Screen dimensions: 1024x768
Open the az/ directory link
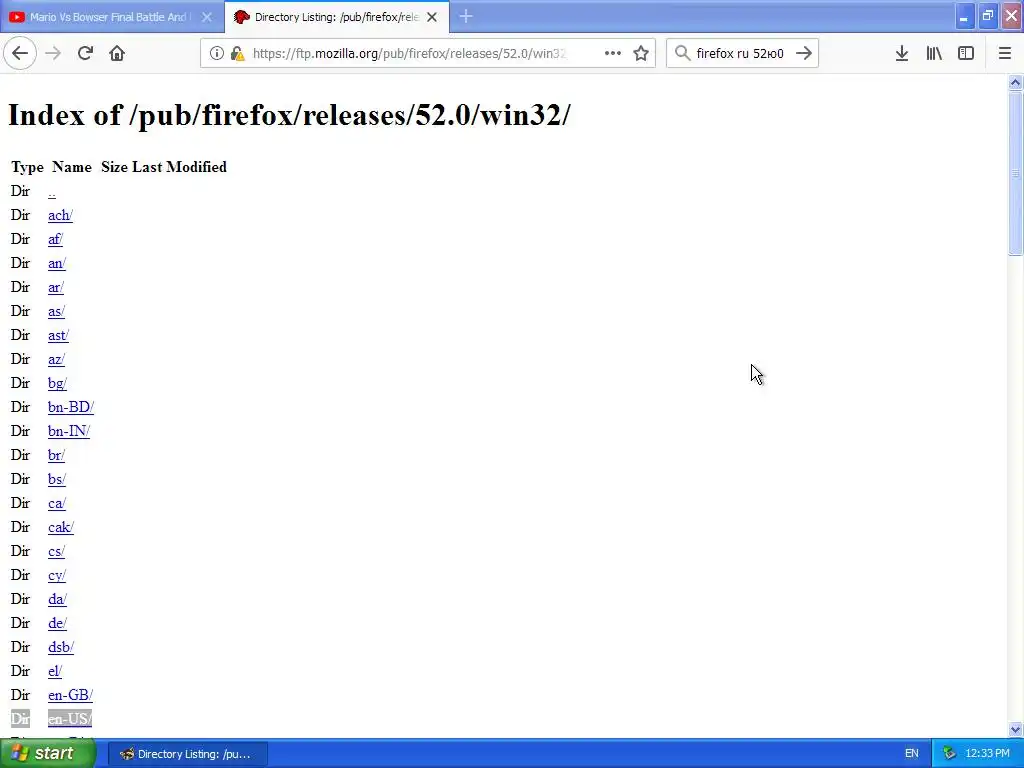click(x=56, y=359)
